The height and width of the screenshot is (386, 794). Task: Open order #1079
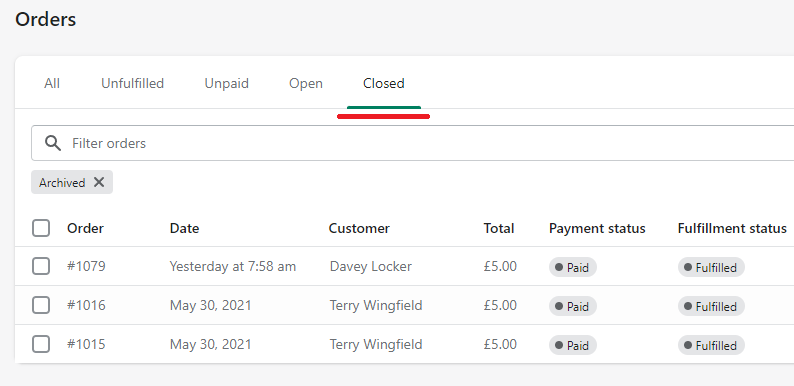coord(86,266)
